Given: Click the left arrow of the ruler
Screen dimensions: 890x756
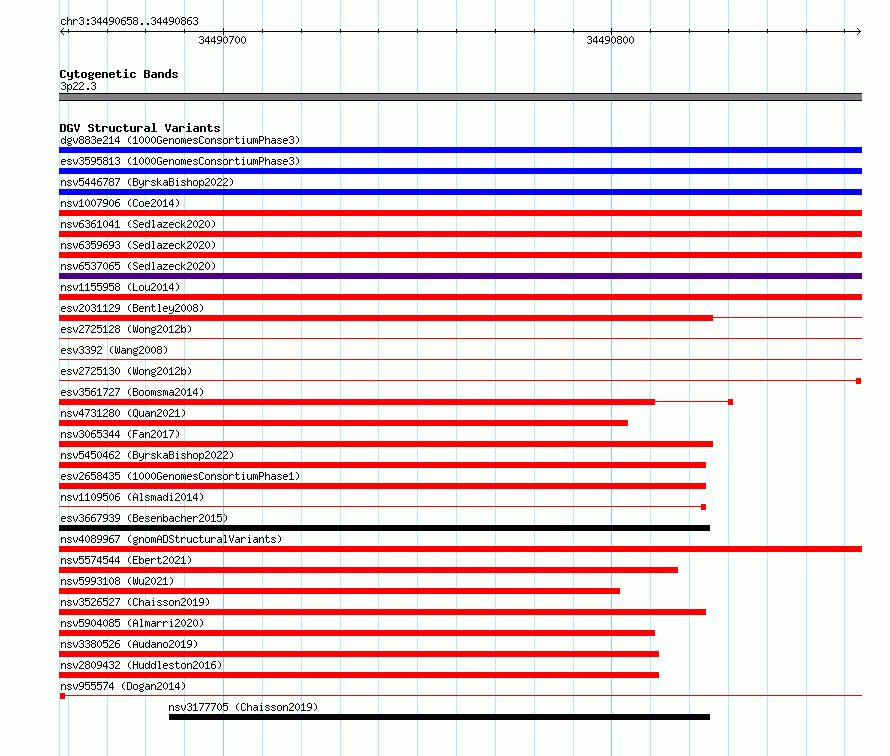Looking at the screenshot, I should click(64, 31).
